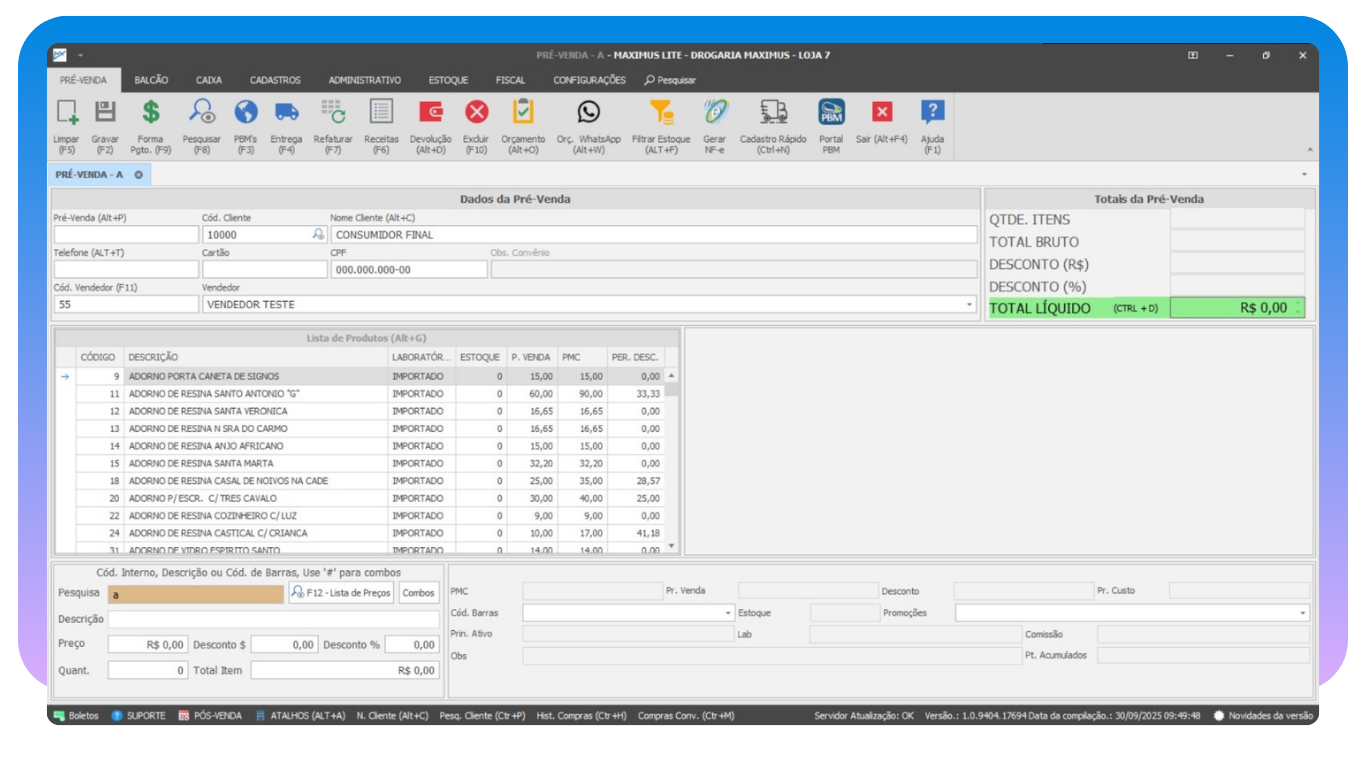Screen dimensions: 1366x768
Task: Open the ESTOQUE ribbon tab
Action: coord(448,80)
